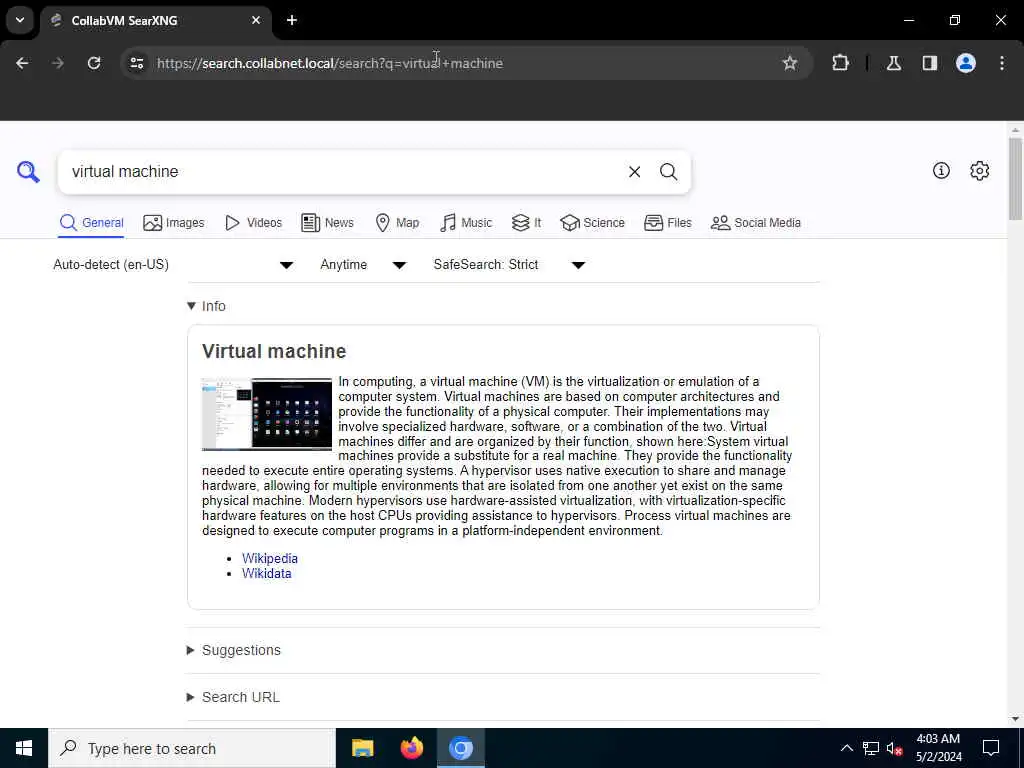Go forward with the browser arrow
Viewport: 1024px width, 768px height.
pos(58,63)
